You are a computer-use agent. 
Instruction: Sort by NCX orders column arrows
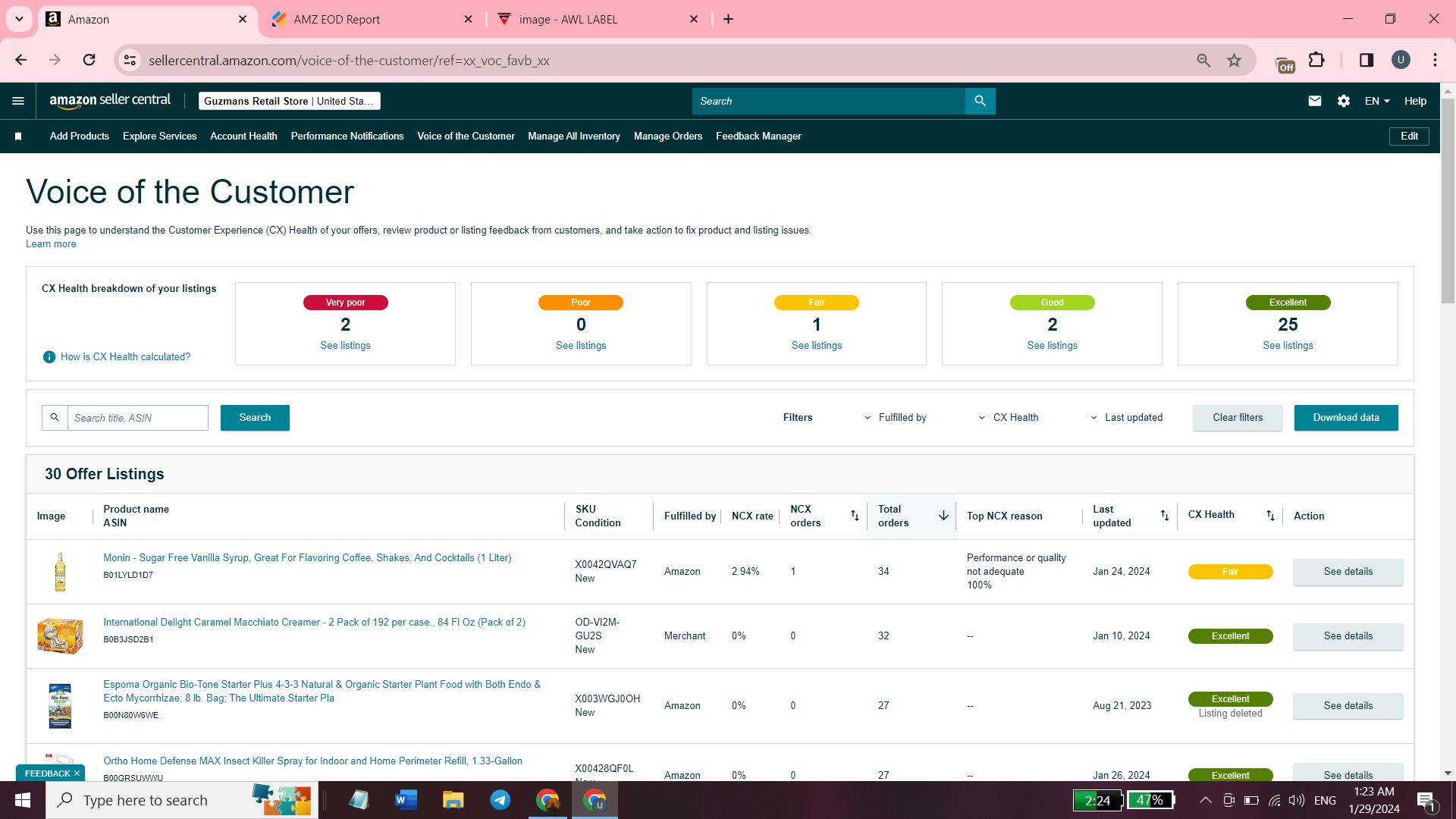pyautogui.click(x=855, y=516)
